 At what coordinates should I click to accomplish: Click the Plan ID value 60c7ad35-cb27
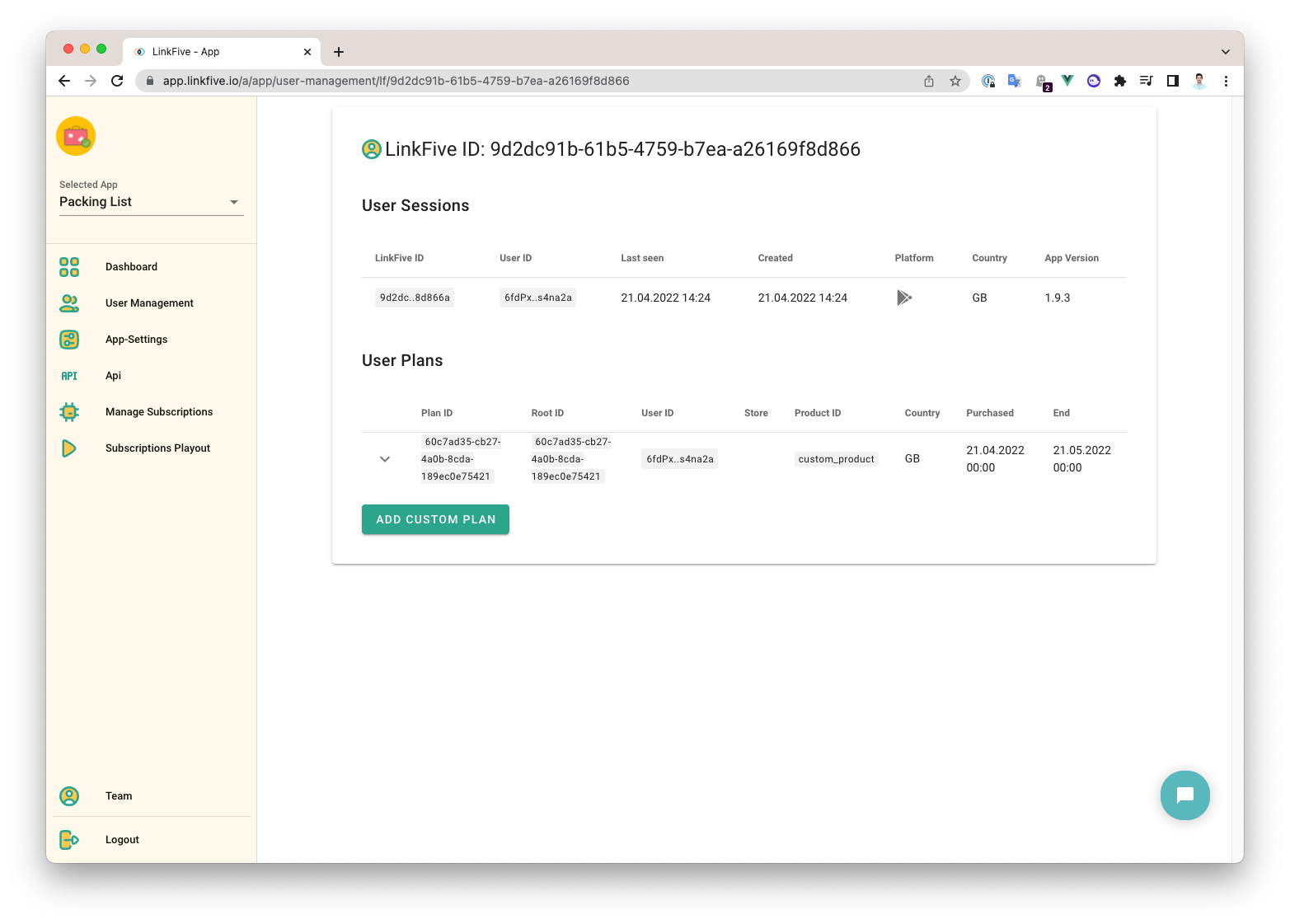pyautogui.click(x=461, y=459)
